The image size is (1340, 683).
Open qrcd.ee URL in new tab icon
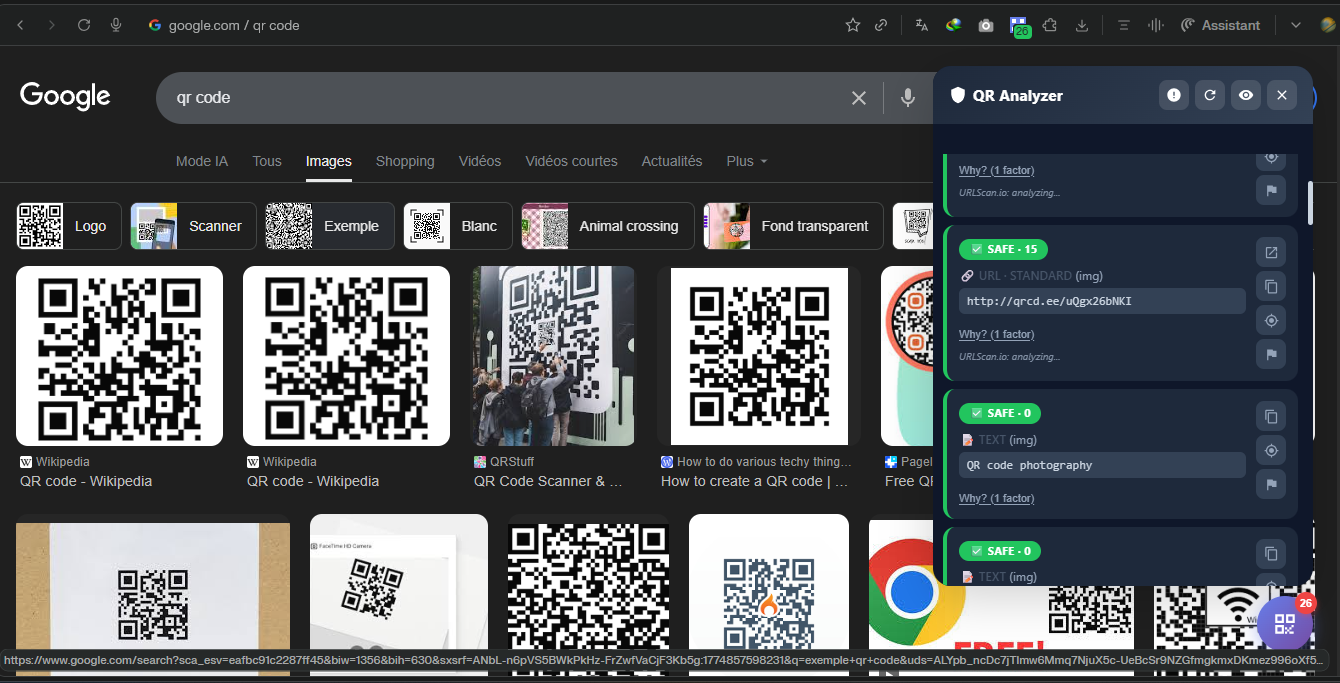point(1271,253)
